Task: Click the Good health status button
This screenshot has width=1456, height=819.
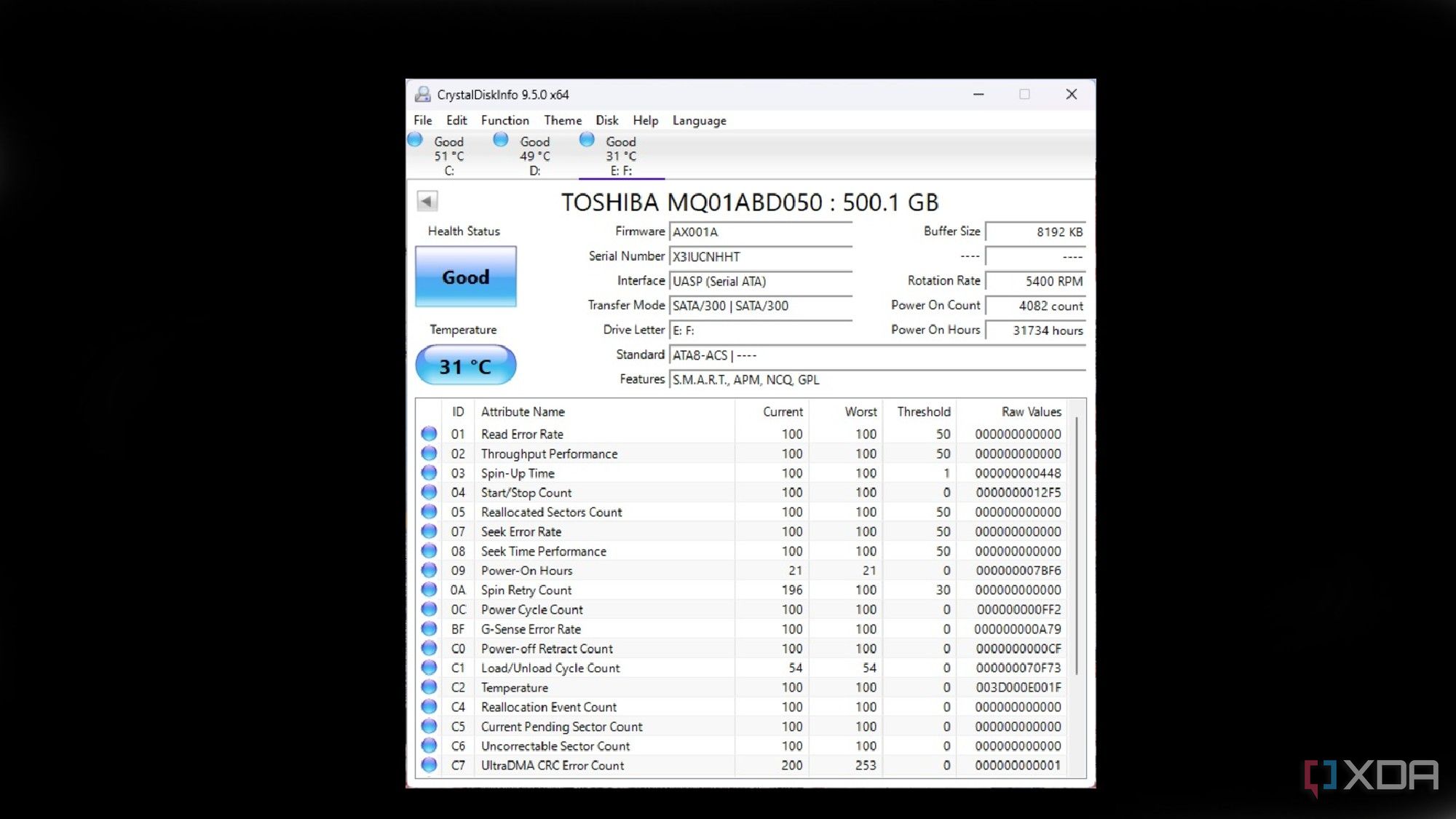Action: tap(466, 277)
